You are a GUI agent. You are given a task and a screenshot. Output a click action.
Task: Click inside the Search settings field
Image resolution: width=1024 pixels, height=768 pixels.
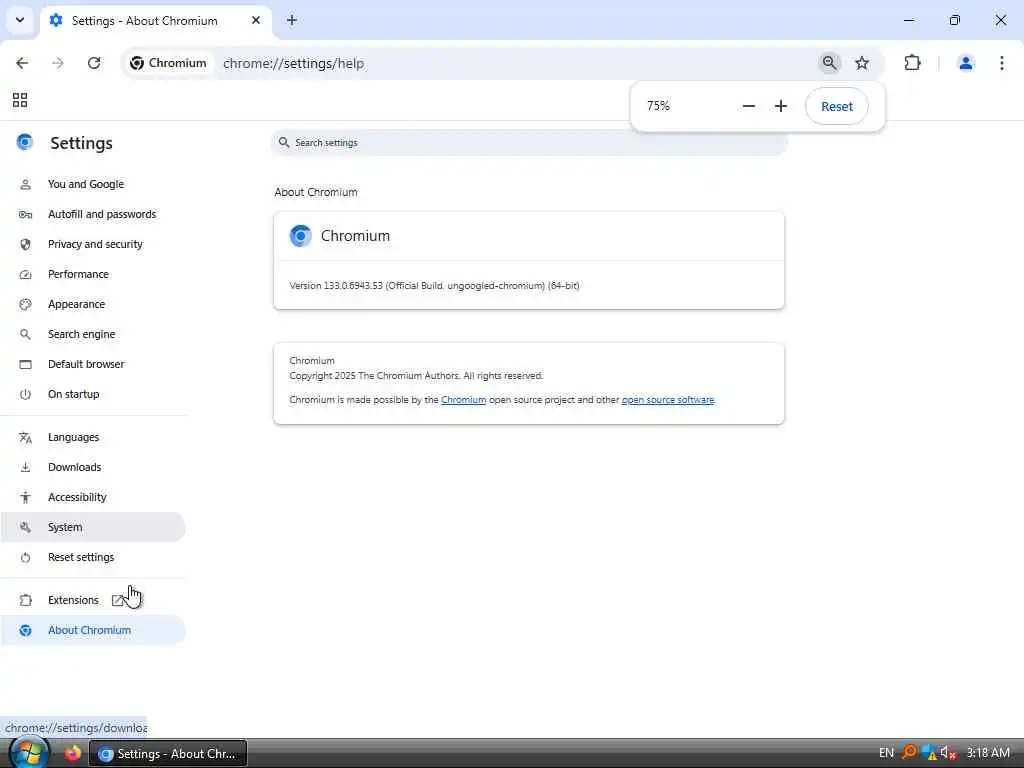tap(529, 142)
